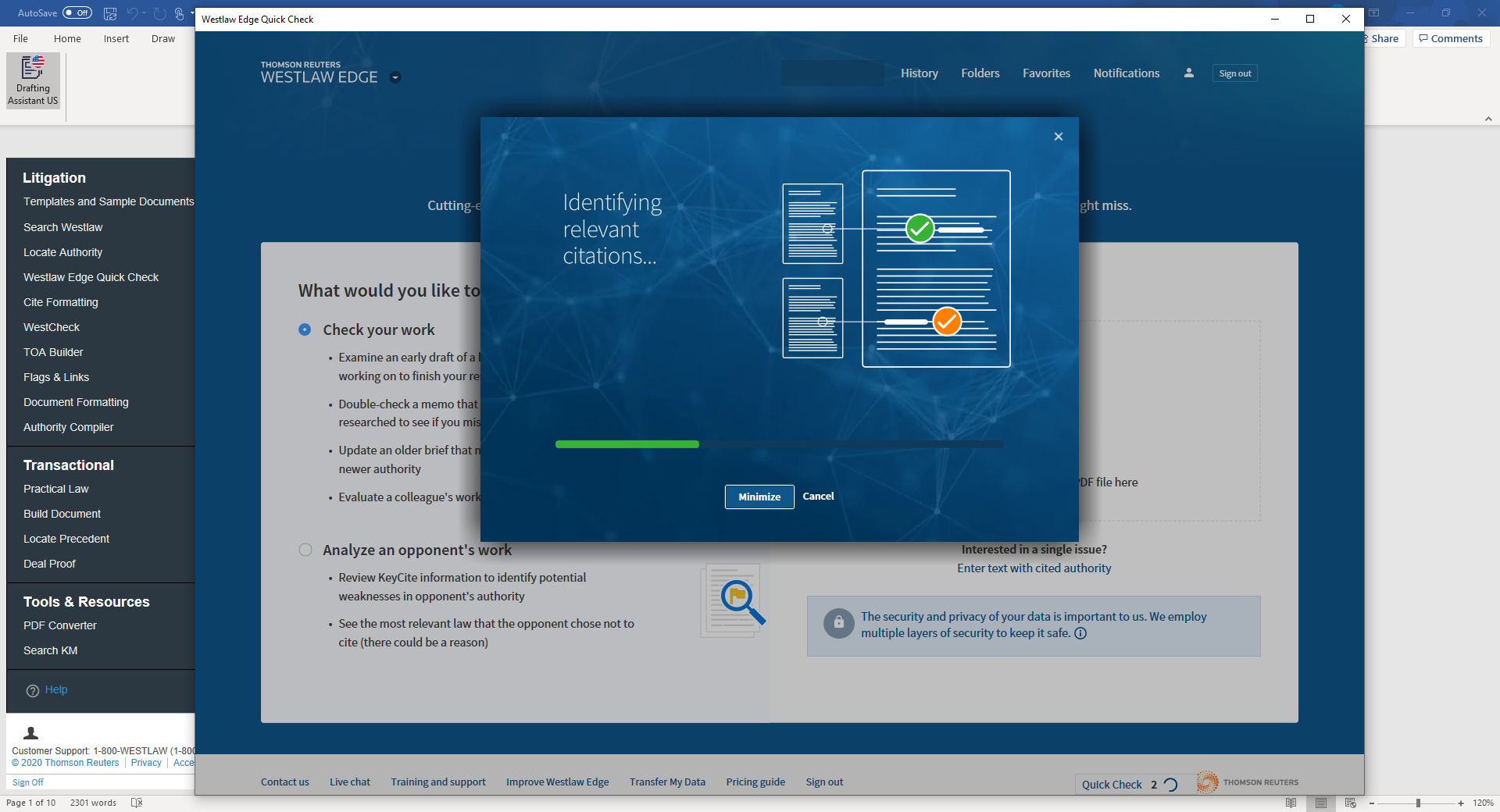Click the Drafting Assistant US ribbon icon
The image size is (1500, 812).
pos(33,80)
